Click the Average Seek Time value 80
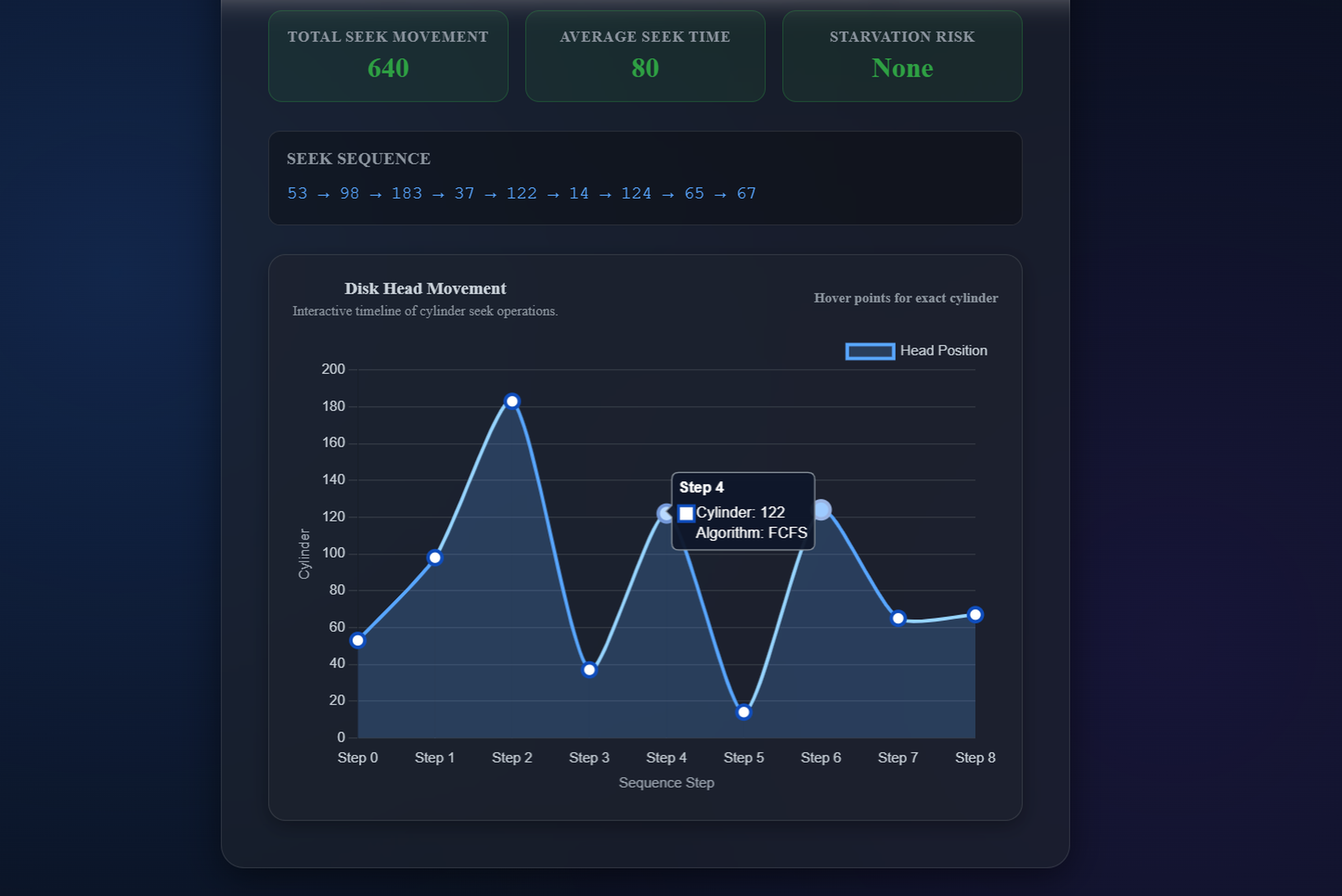The image size is (1342, 896). tap(645, 68)
